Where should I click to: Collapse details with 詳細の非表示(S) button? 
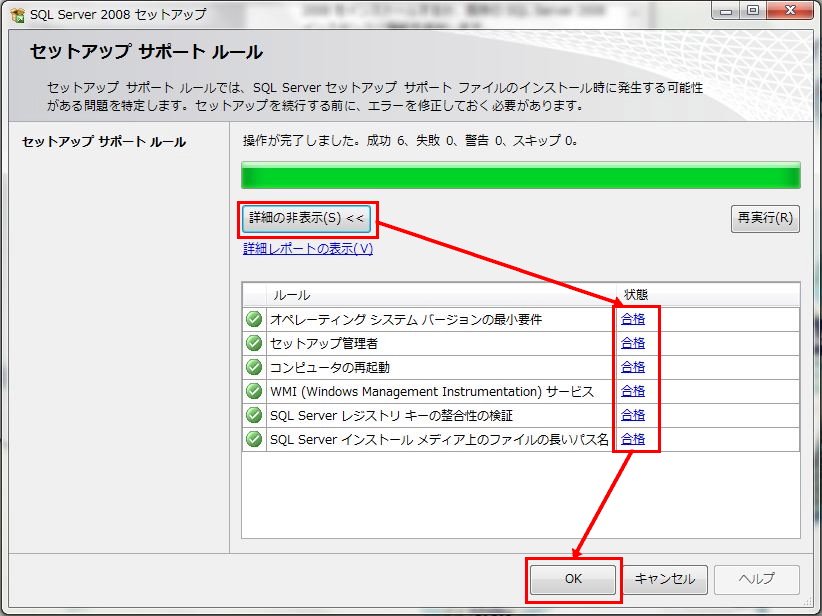[x=307, y=218]
